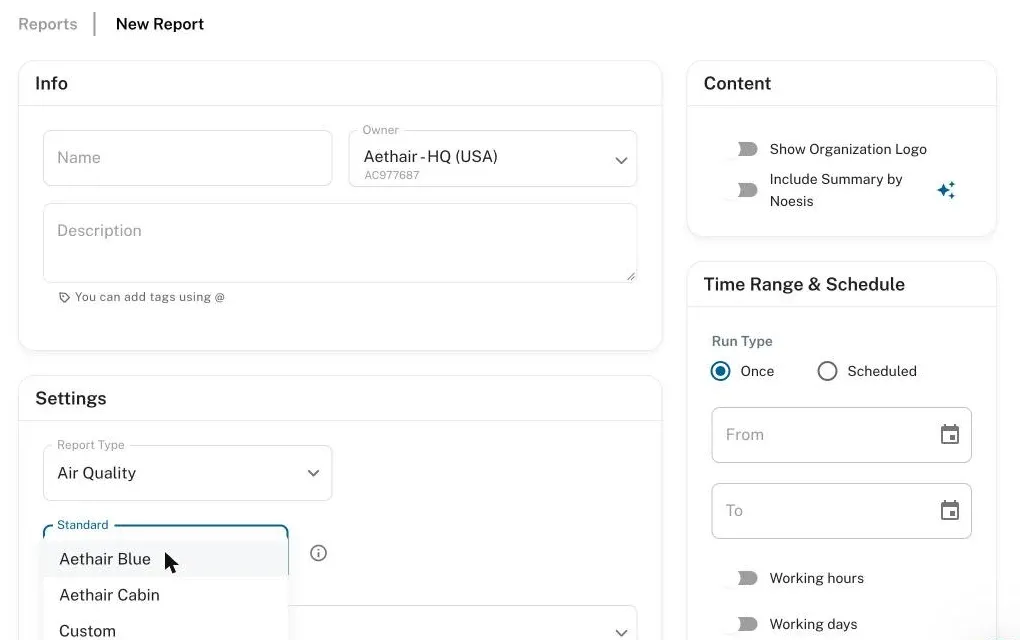Choose Aethair Cabin standard
This screenshot has height=640, width=1020.
[166, 595]
